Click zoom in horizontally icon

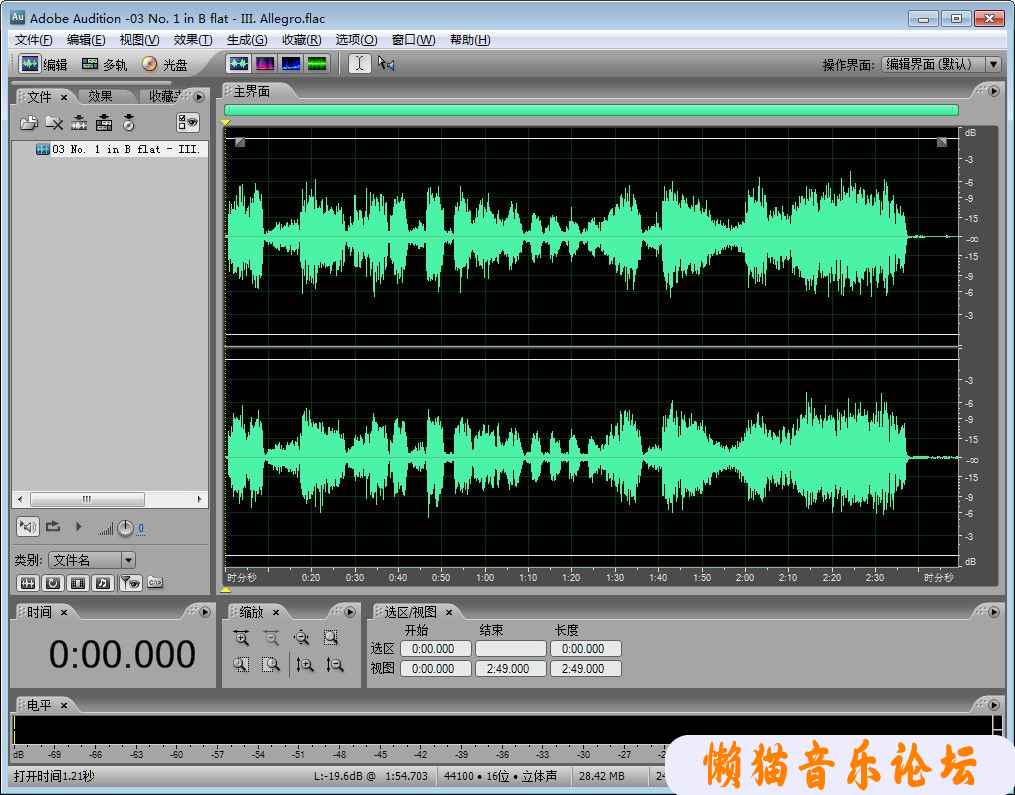click(241, 638)
